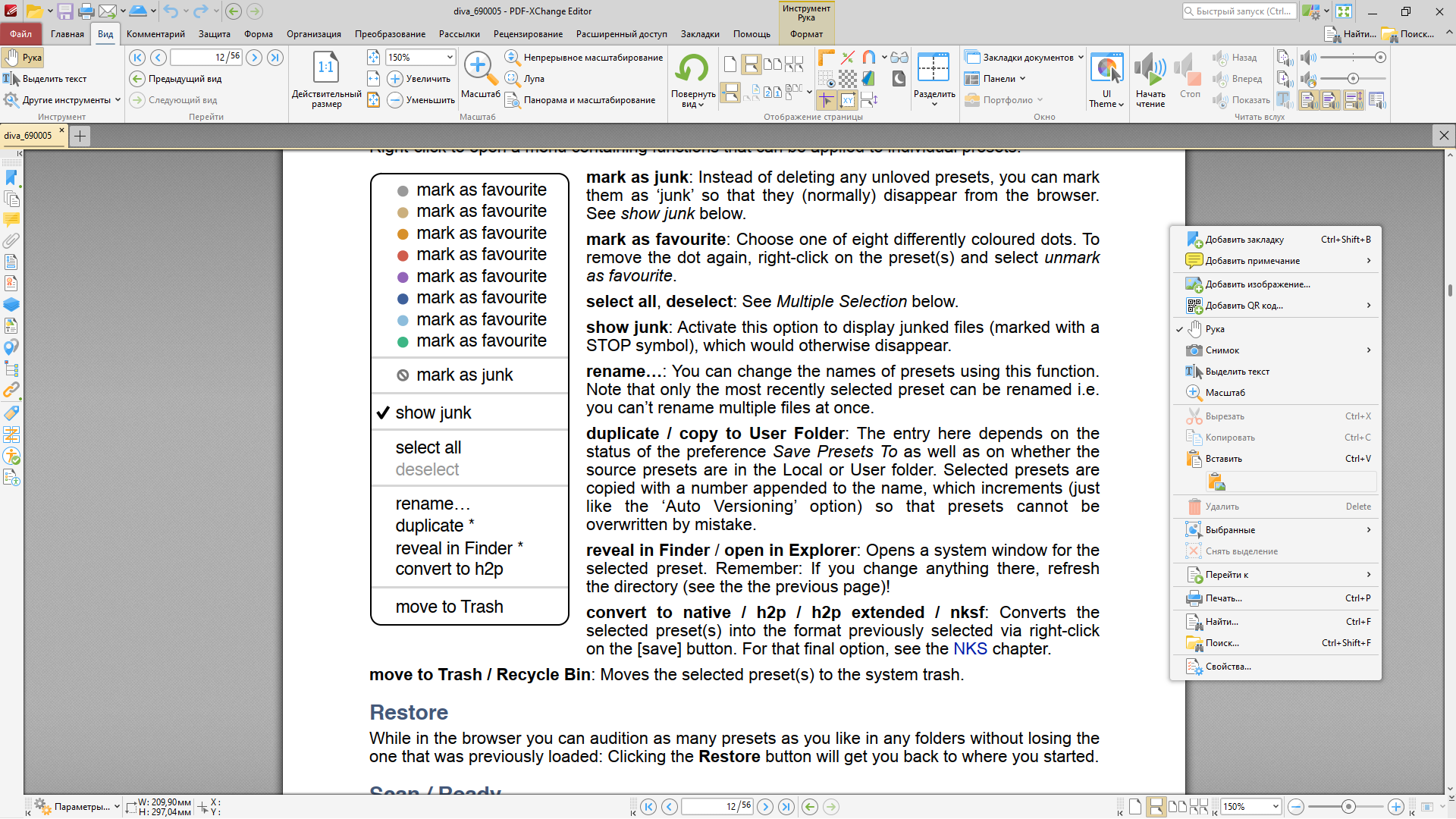
Task: Open zoom dropdown in status bar
Action: tap(1276, 807)
